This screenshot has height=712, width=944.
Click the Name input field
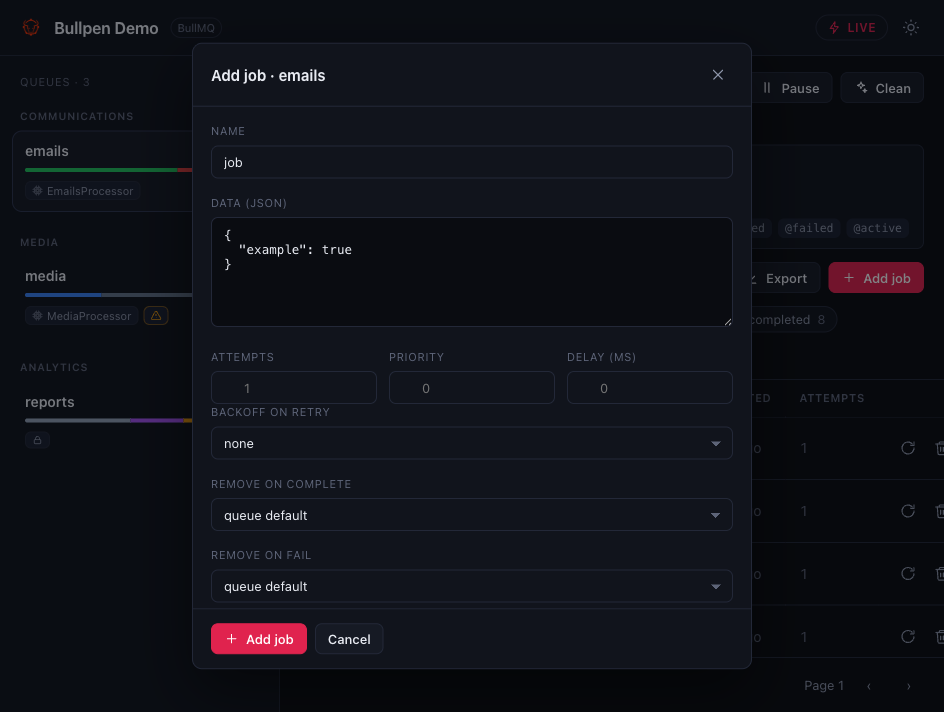pyautogui.click(x=471, y=162)
